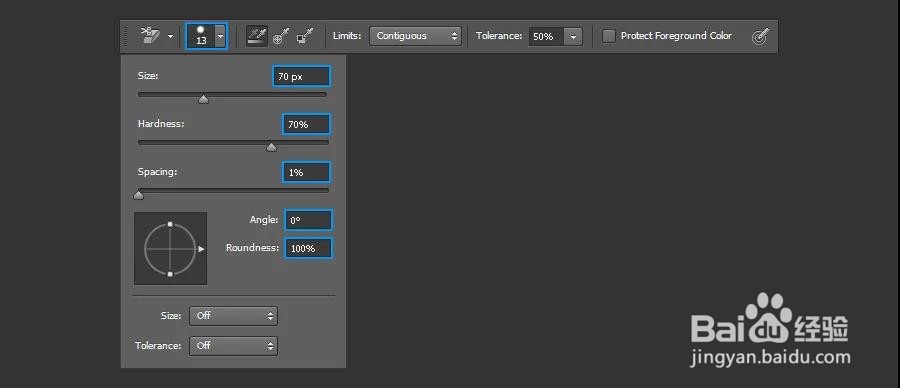Click the angle arrow on brush preview

[201, 249]
